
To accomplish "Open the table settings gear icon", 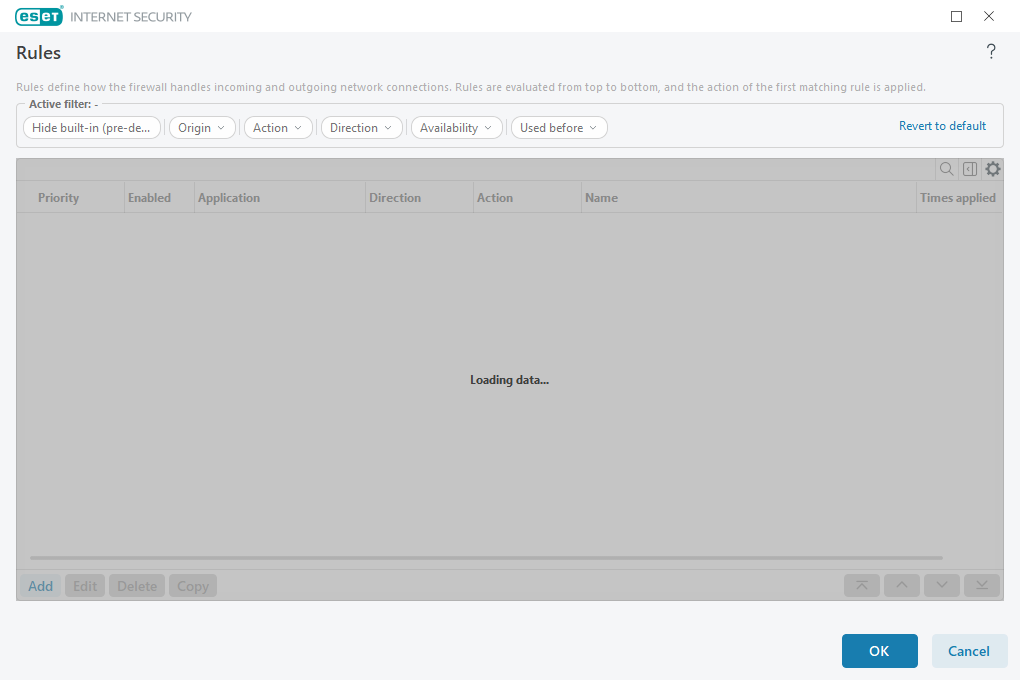I will coord(992,169).
